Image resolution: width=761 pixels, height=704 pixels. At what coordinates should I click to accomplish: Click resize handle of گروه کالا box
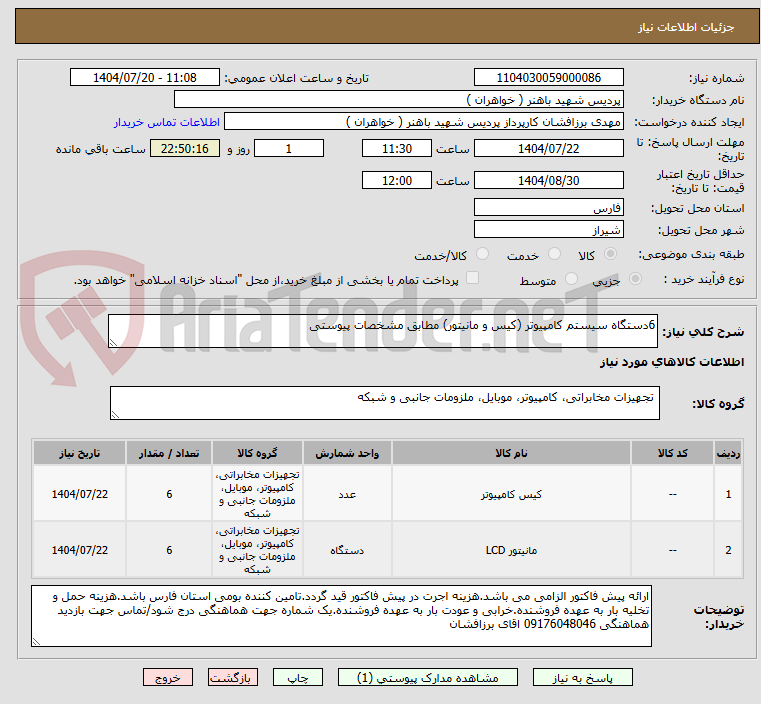coord(115,415)
